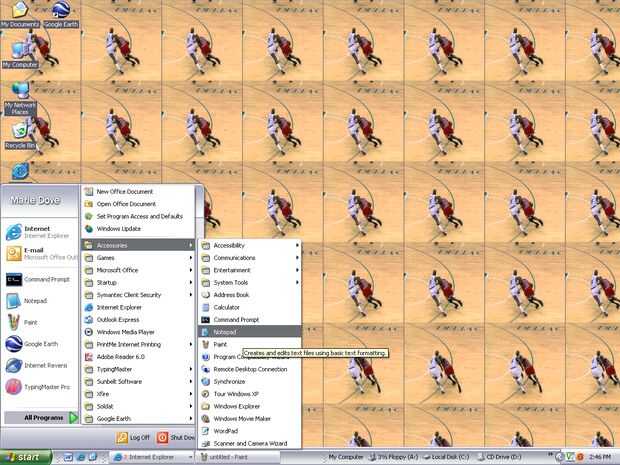Expand Symantec Client Security submenu

[x=138, y=295]
